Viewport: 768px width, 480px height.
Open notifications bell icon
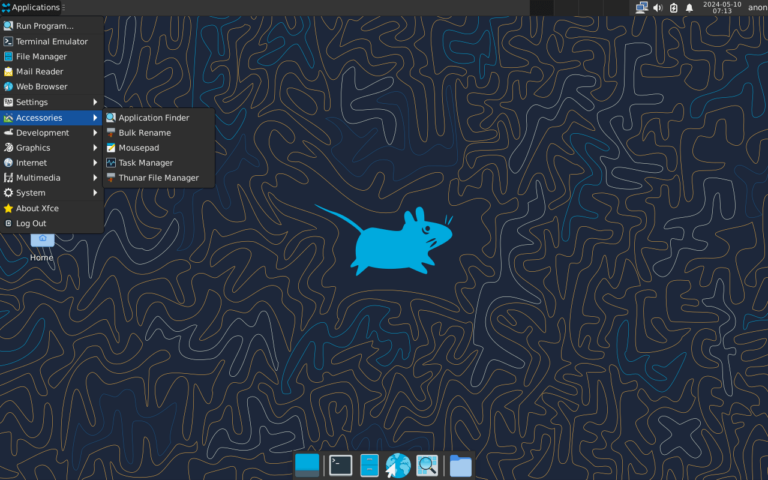pos(689,7)
